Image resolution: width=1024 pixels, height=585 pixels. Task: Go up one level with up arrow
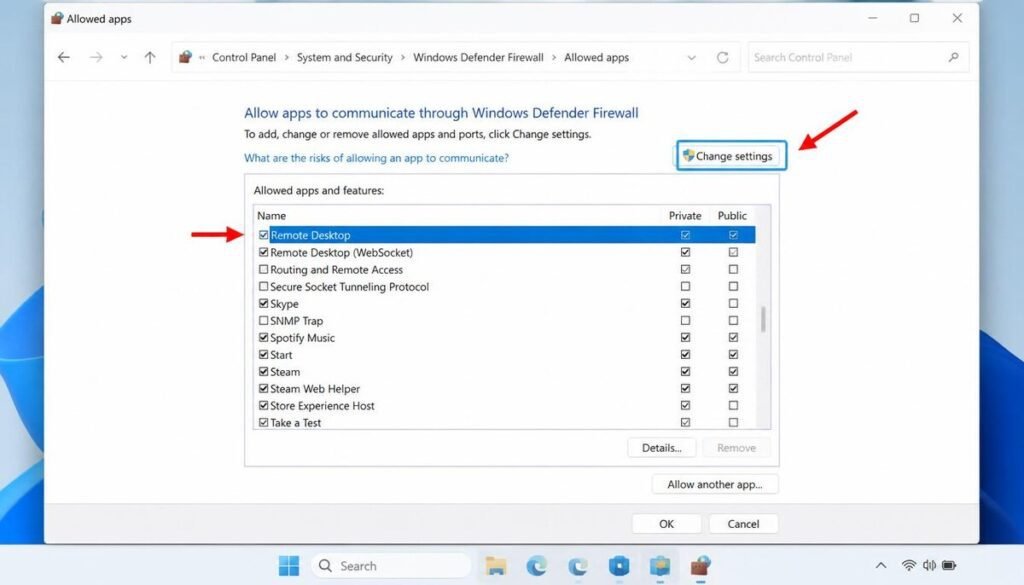pos(150,57)
